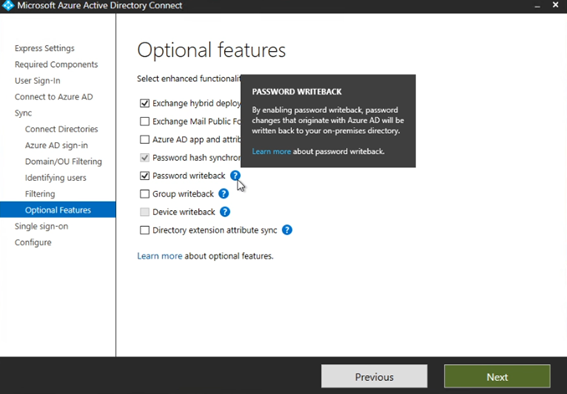This screenshot has height=394, width=567.
Task: Open Domain/OU Filtering sub-step
Action: pyautogui.click(x=63, y=162)
